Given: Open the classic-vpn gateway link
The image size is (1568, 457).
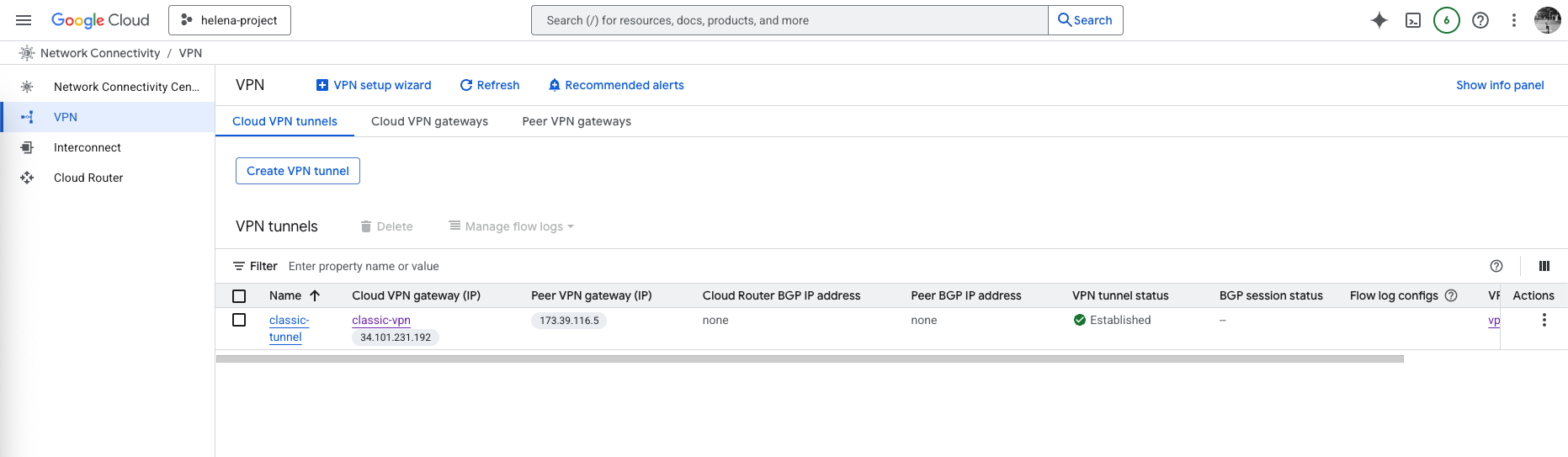Looking at the screenshot, I should 381,320.
